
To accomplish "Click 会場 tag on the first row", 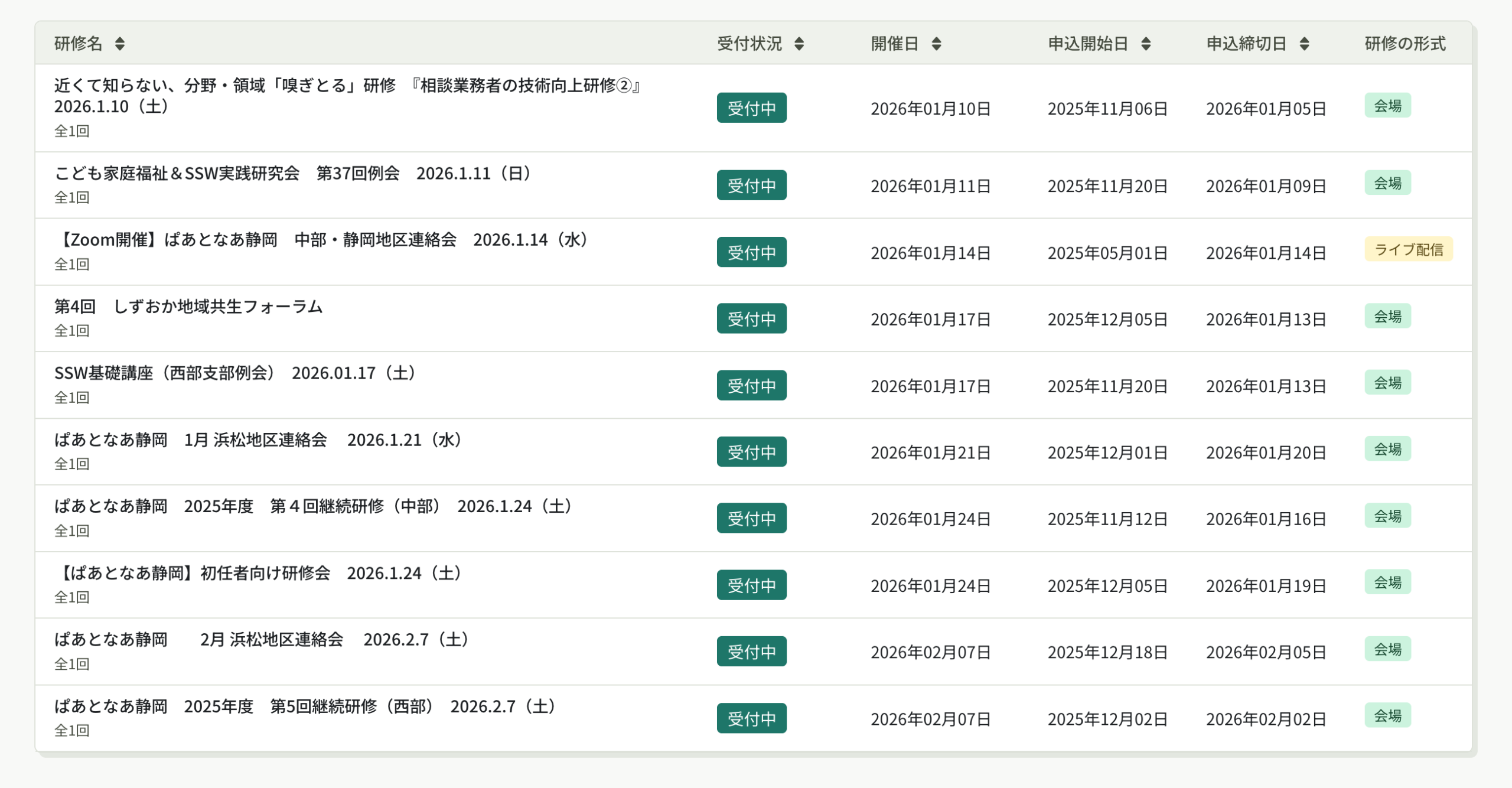I will [1387, 106].
